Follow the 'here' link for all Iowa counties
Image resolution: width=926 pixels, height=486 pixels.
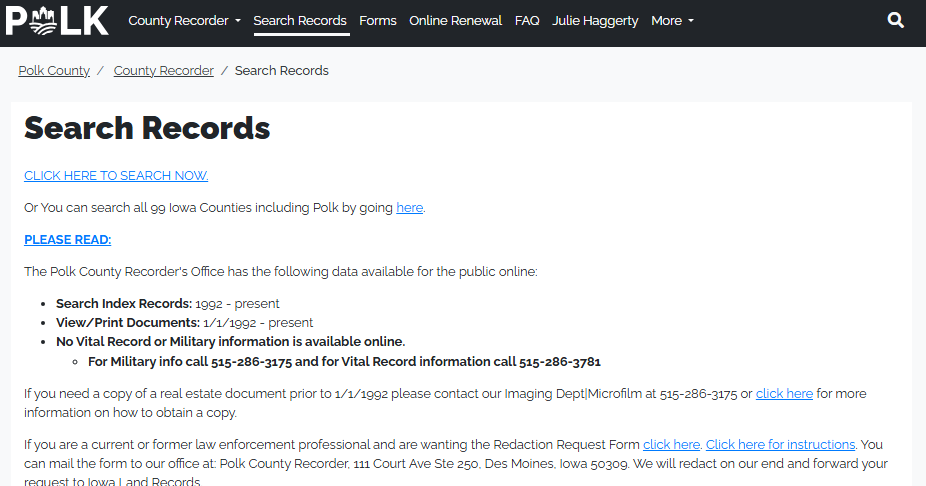(x=409, y=208)
